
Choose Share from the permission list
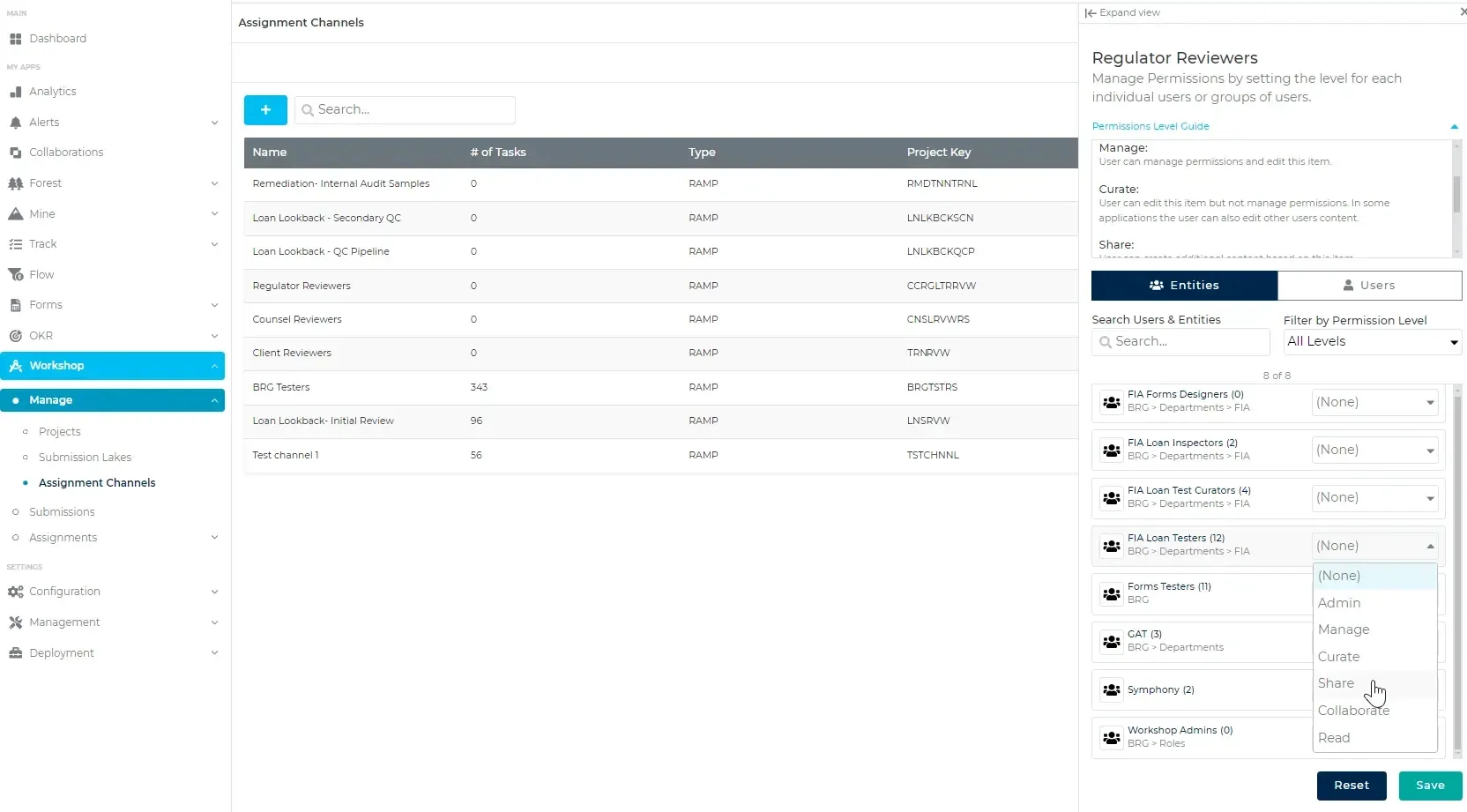[x=1374, y=683]
